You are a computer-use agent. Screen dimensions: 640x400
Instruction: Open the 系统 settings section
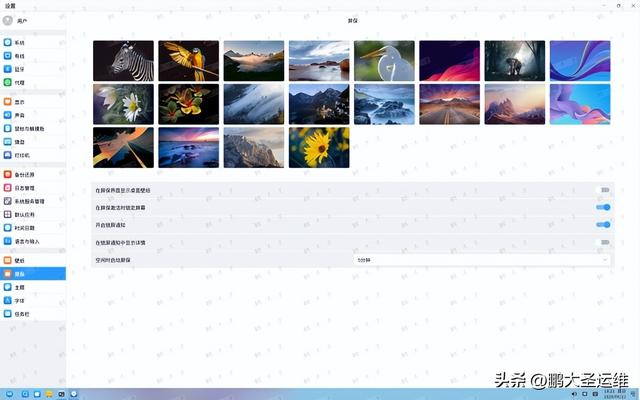pyautogui.click(x=33, y=42)
